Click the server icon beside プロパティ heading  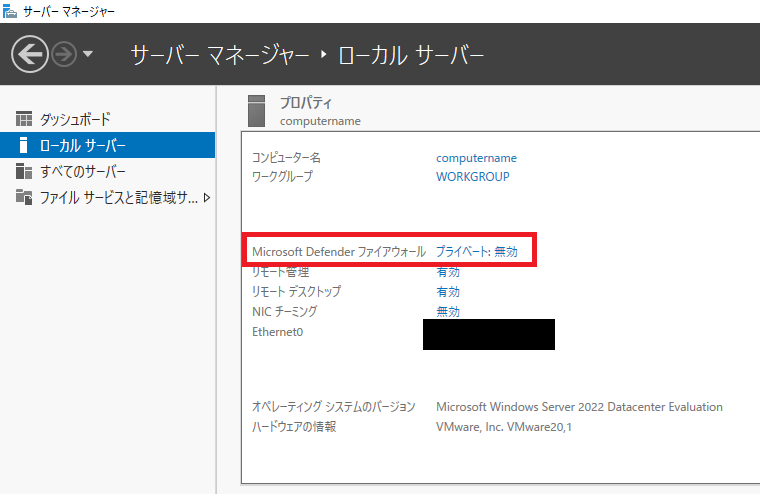point(257,110)
